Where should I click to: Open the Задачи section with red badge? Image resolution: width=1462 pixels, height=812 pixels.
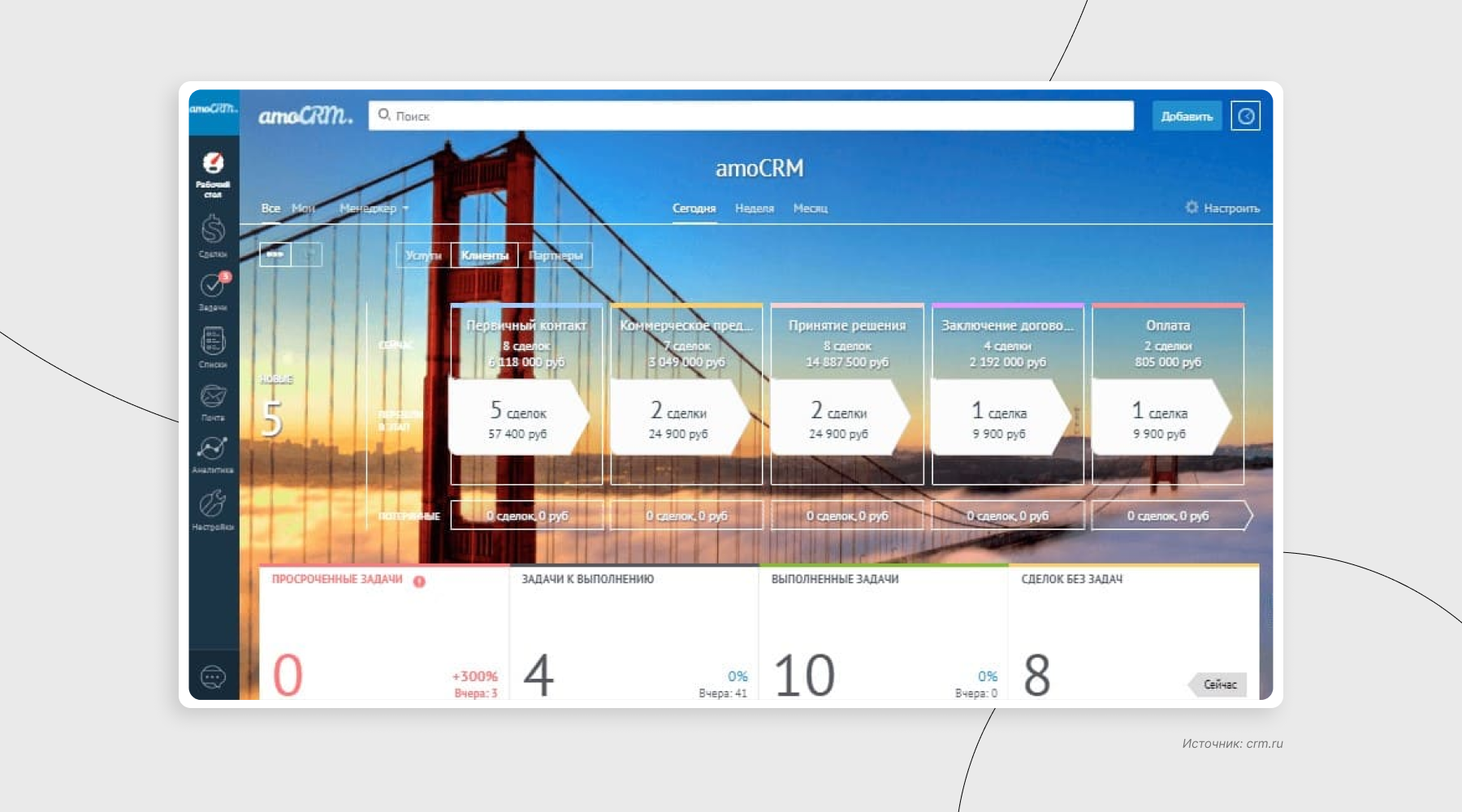click(x=213, y=292)
